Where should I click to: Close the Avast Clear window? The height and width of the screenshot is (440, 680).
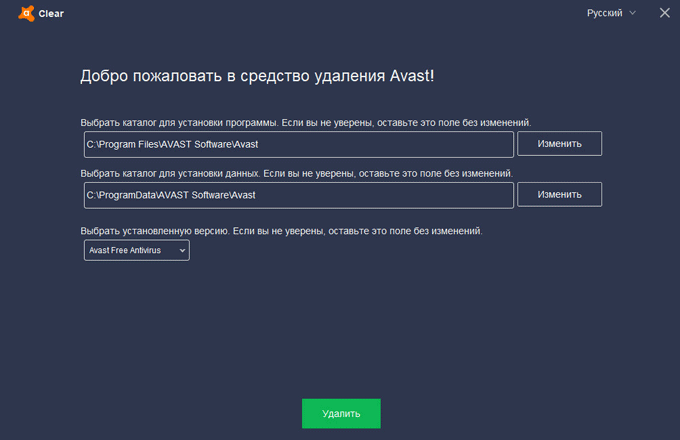coord(665,13)
